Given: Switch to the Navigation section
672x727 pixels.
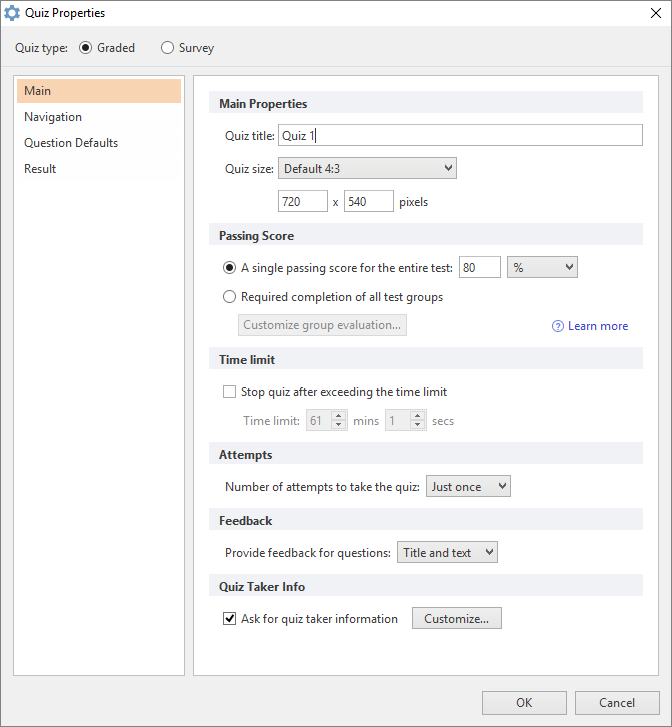Looking at the screenshot, I should pos(53,117).
